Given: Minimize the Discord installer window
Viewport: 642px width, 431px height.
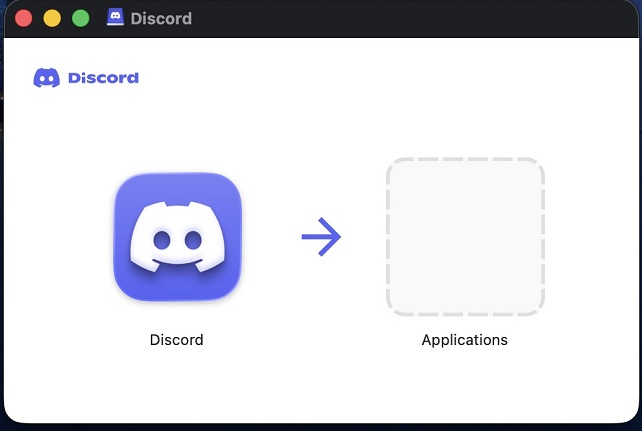Looking at the screenshot, I should [x=52, y=18].
